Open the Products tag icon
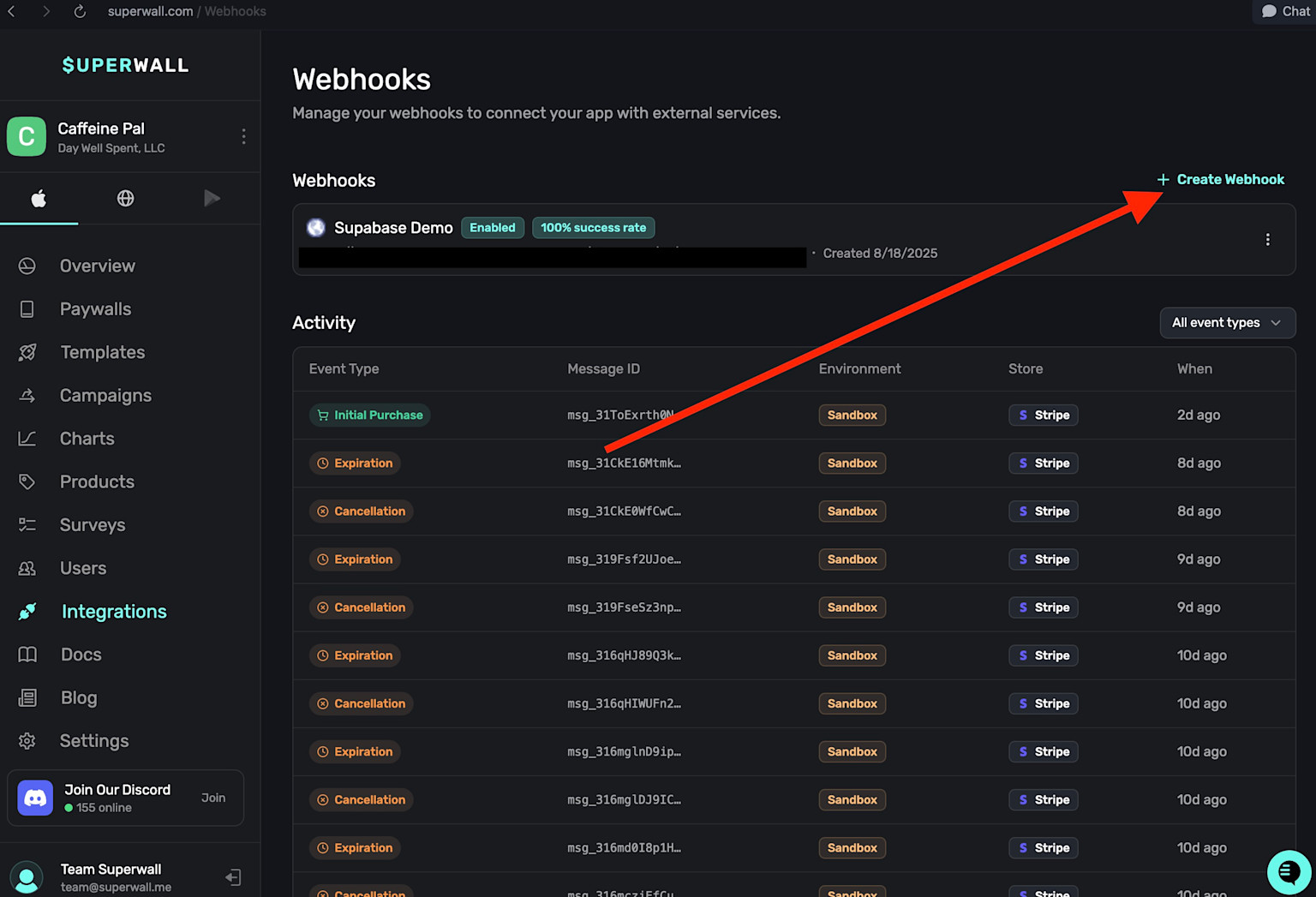1316x897 pixels. coord(27,481)
